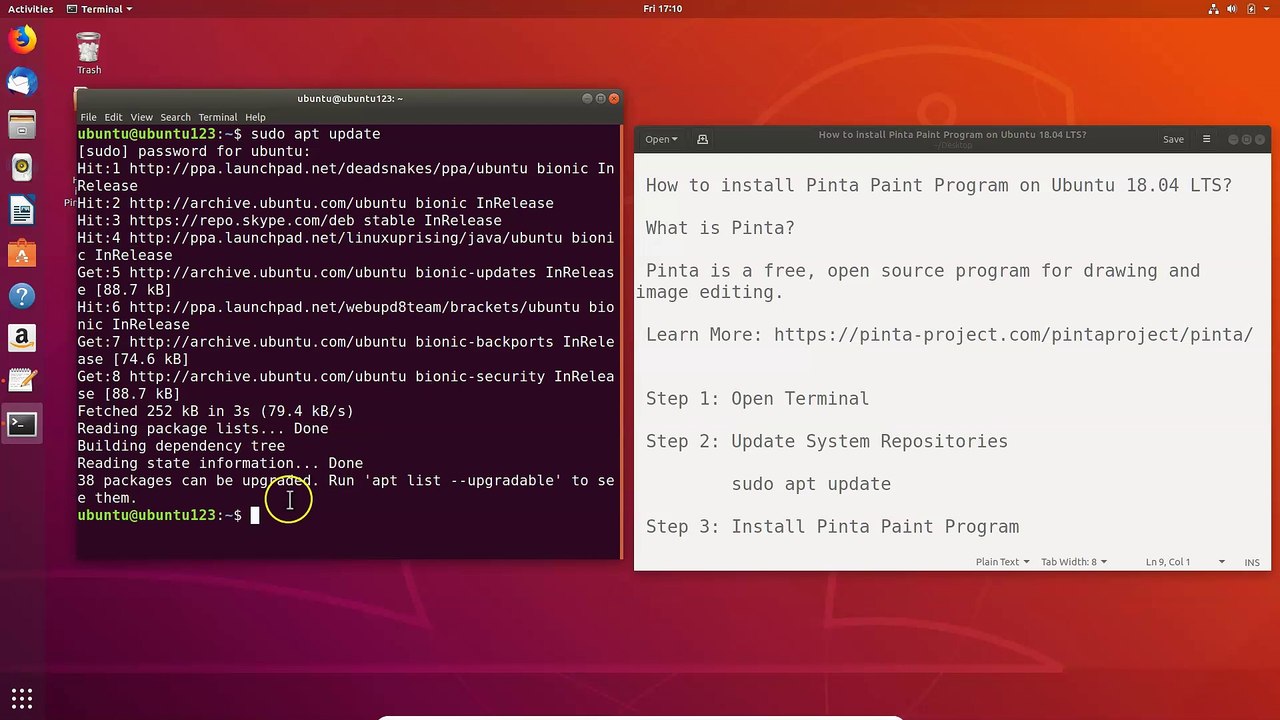The image size is (1280, 720).
Task: Maximize the Terminal window
Action: click(601, 98)
